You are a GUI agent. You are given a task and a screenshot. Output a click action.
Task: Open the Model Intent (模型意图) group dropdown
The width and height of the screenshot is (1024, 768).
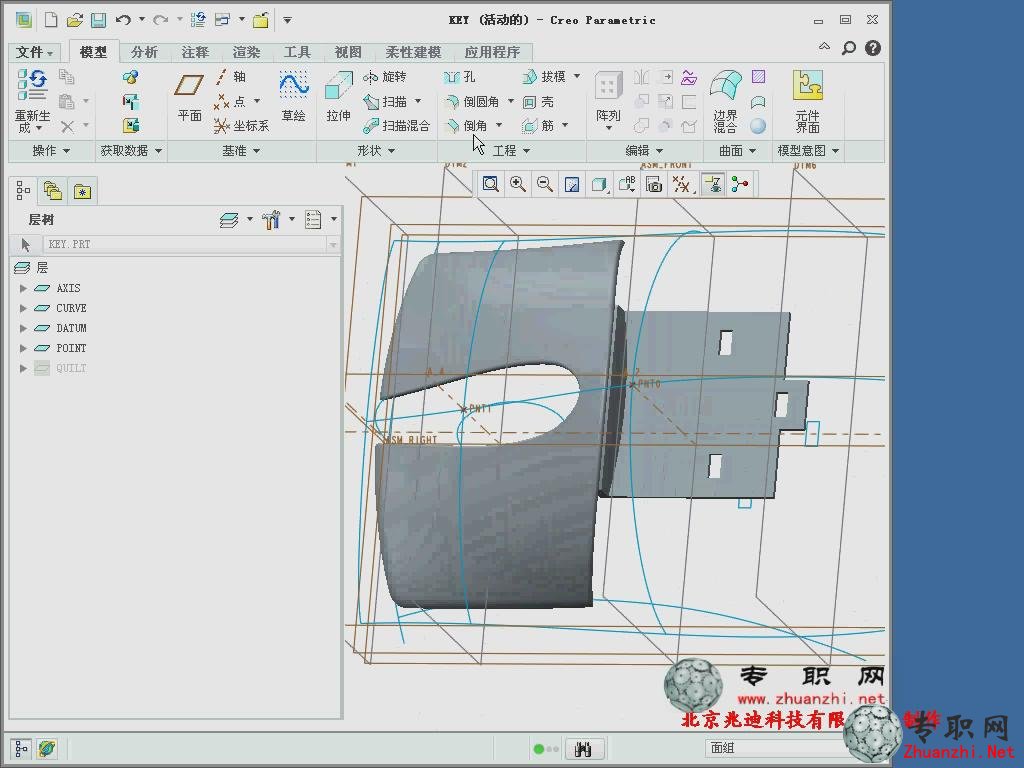click(808, 151)
